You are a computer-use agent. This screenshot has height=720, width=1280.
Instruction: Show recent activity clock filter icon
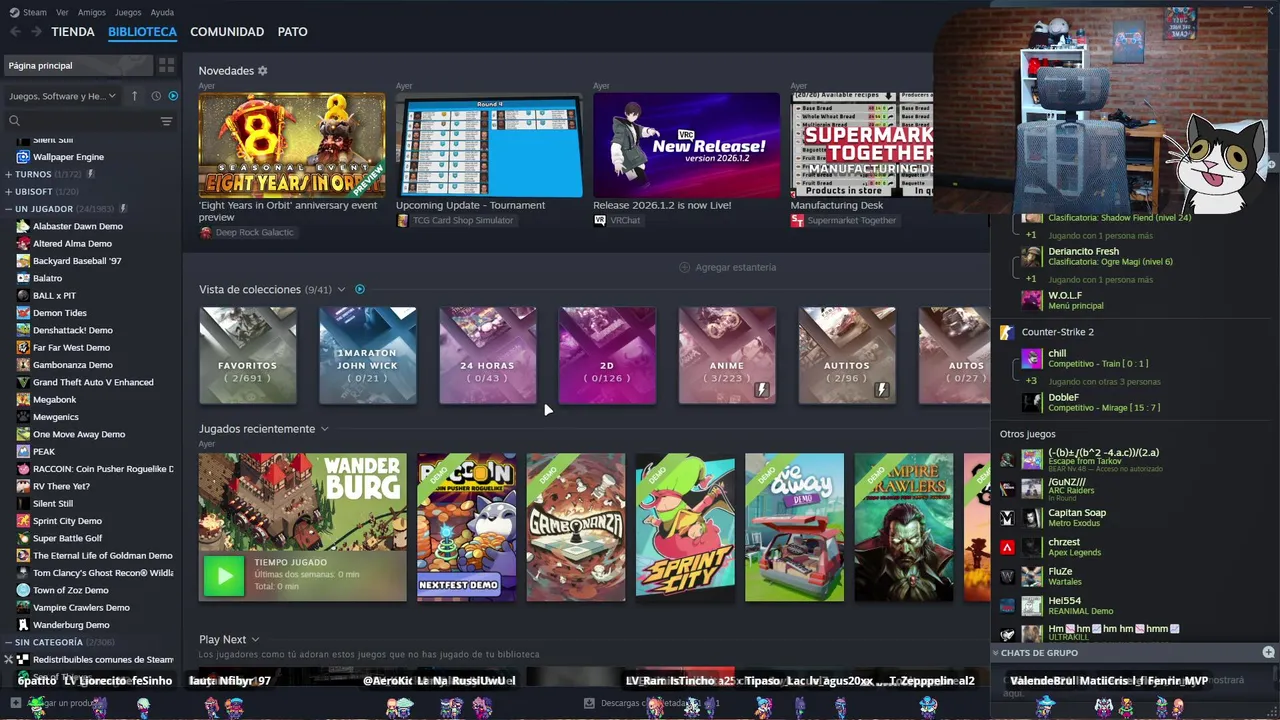coord(156,96)
